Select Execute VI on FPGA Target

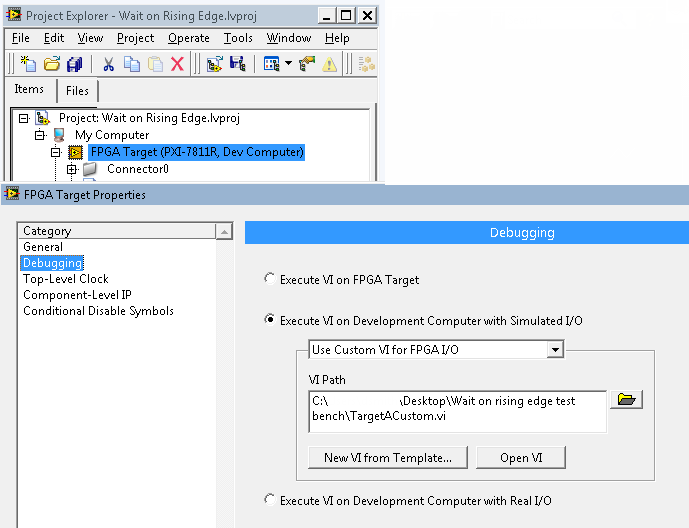(x=270, y=279)
